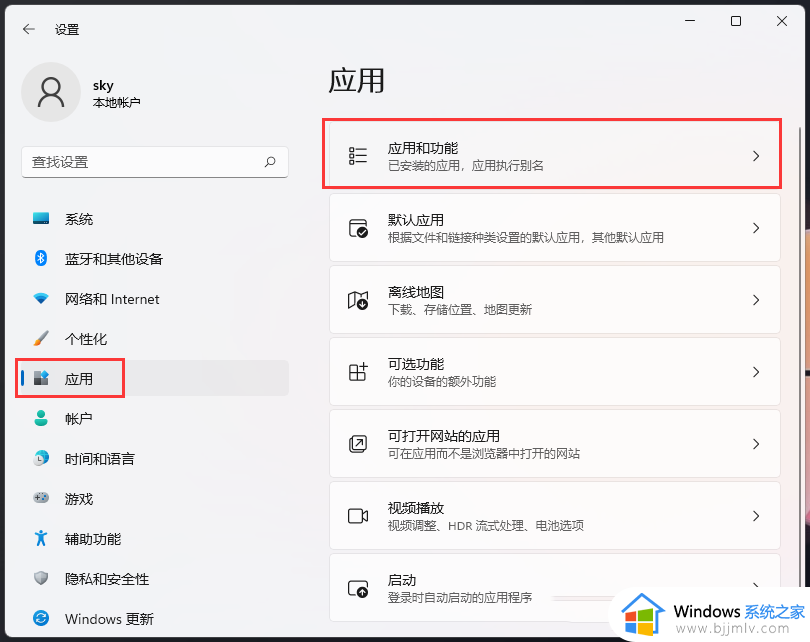Open 视频播放 settings card

point(554,515)
